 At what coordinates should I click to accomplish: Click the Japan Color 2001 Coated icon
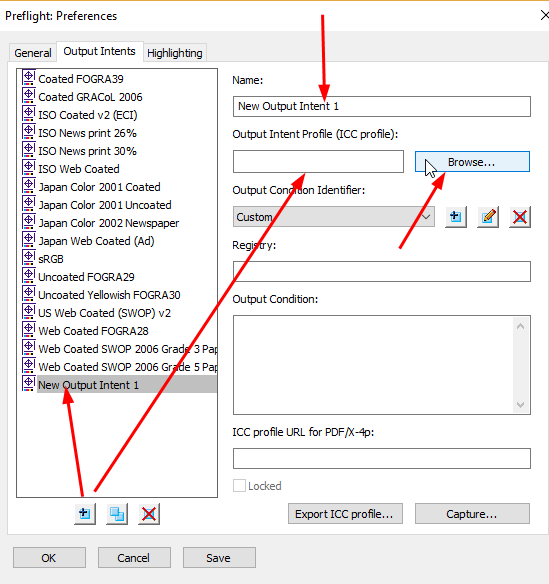coord(29,185)
